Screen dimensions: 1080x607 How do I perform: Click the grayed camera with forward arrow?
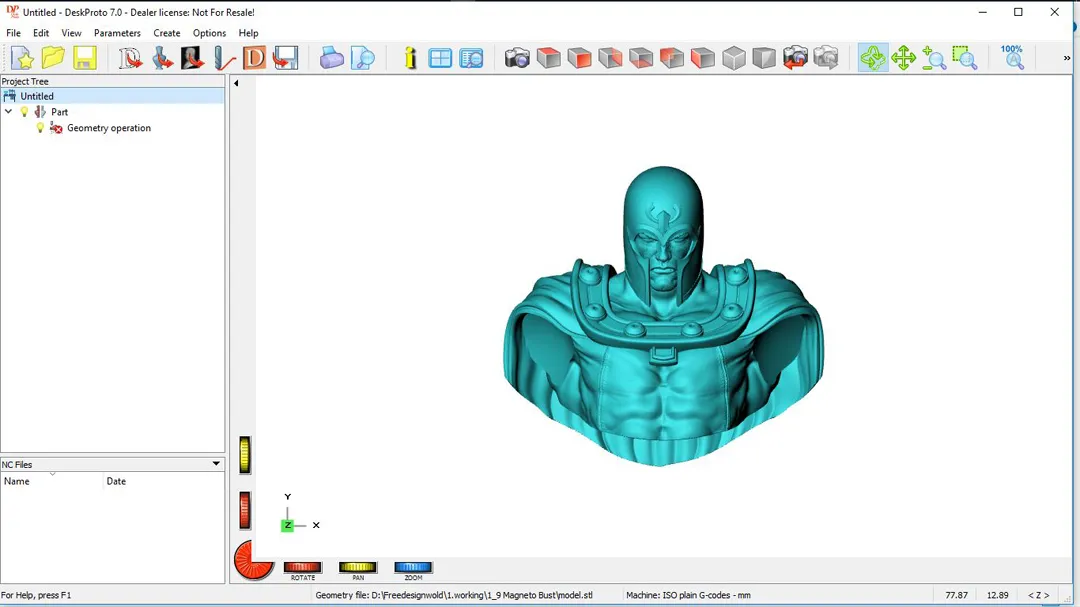pyautogui.click(x=826, y=58)
